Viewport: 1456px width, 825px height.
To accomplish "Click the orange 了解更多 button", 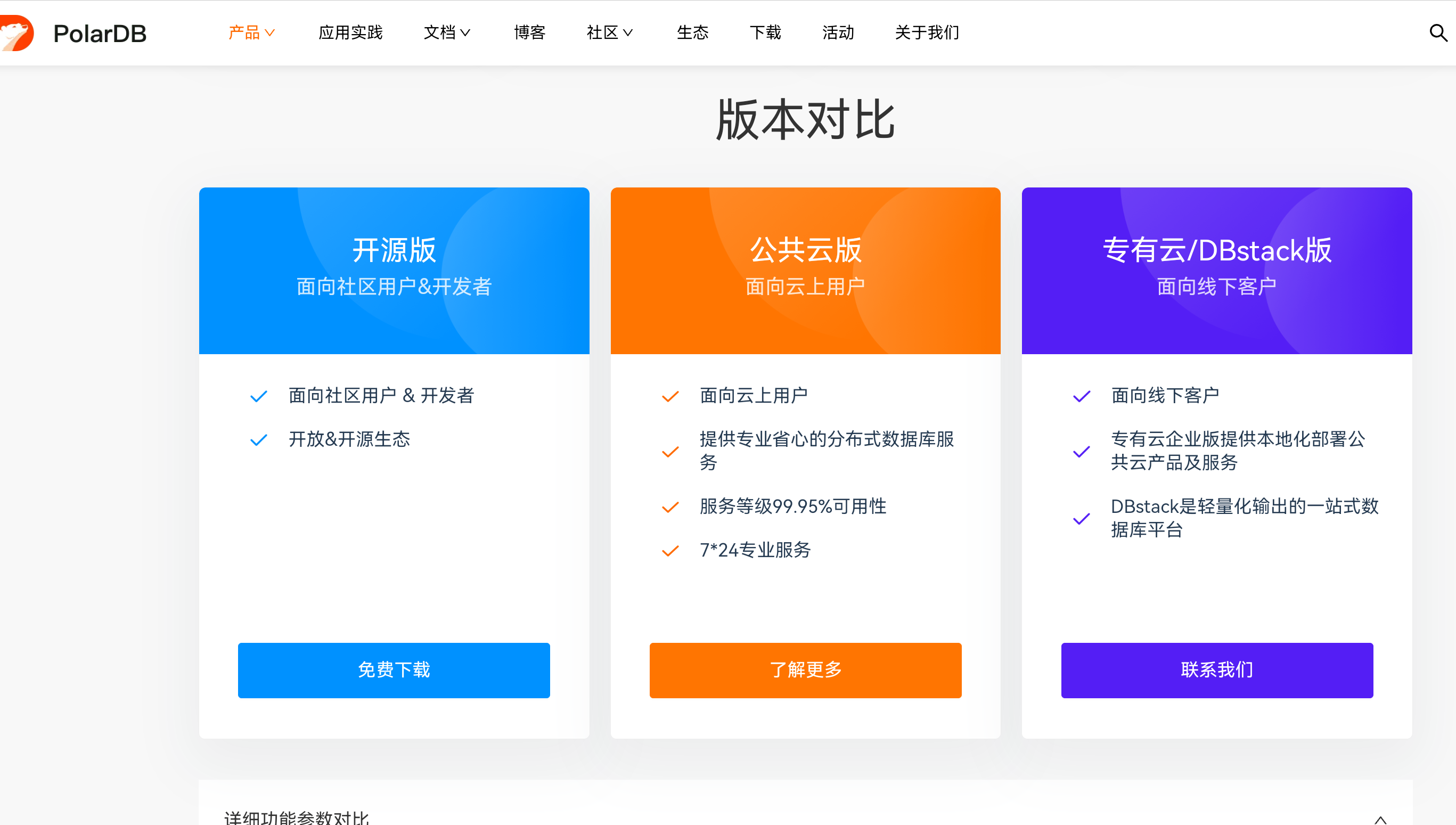I will [805, 669].
